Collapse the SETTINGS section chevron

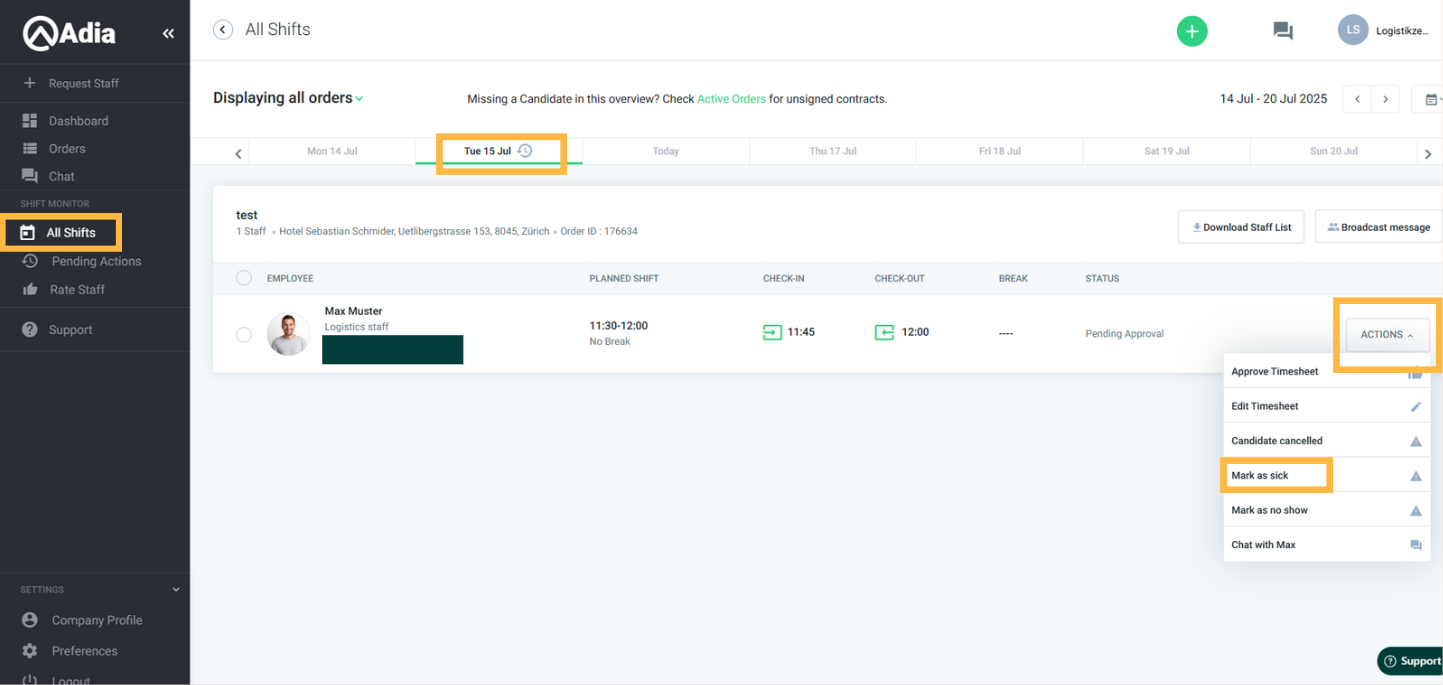[176, 590]
